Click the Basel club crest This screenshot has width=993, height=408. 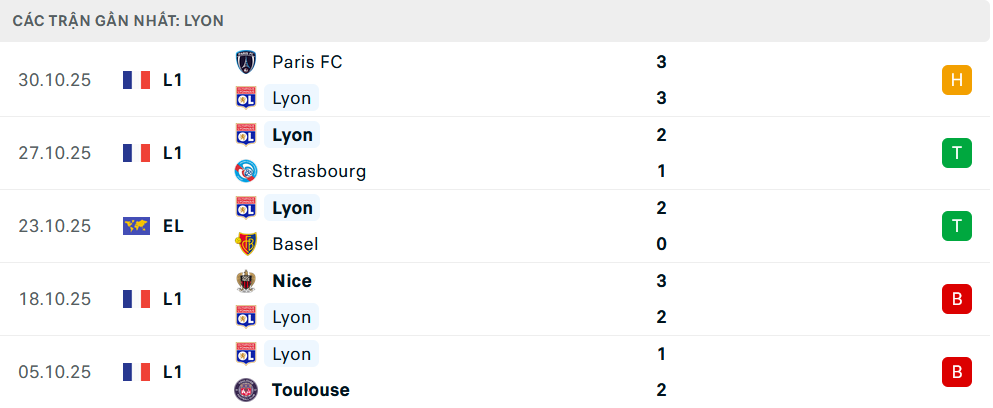[x=245, y=244]
